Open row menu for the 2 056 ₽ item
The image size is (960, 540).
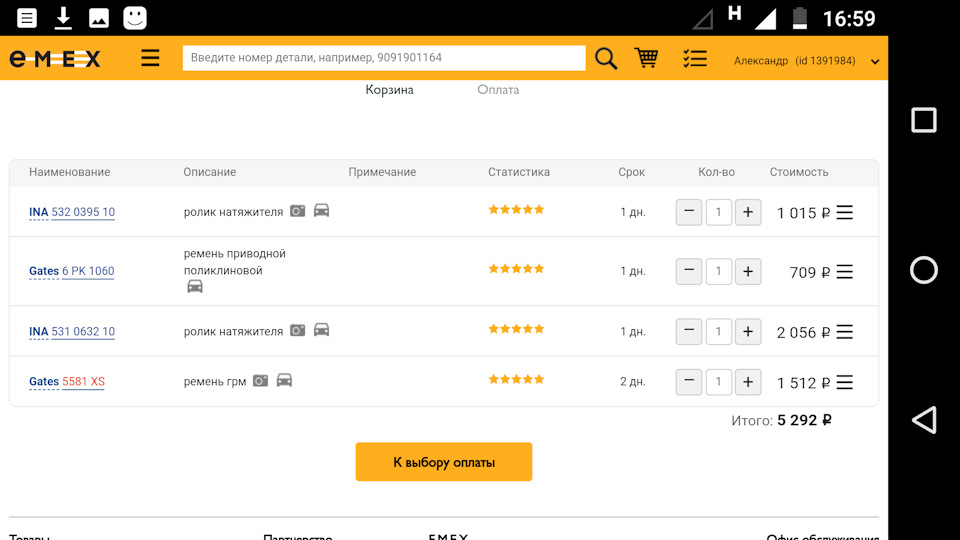point(845,332)
